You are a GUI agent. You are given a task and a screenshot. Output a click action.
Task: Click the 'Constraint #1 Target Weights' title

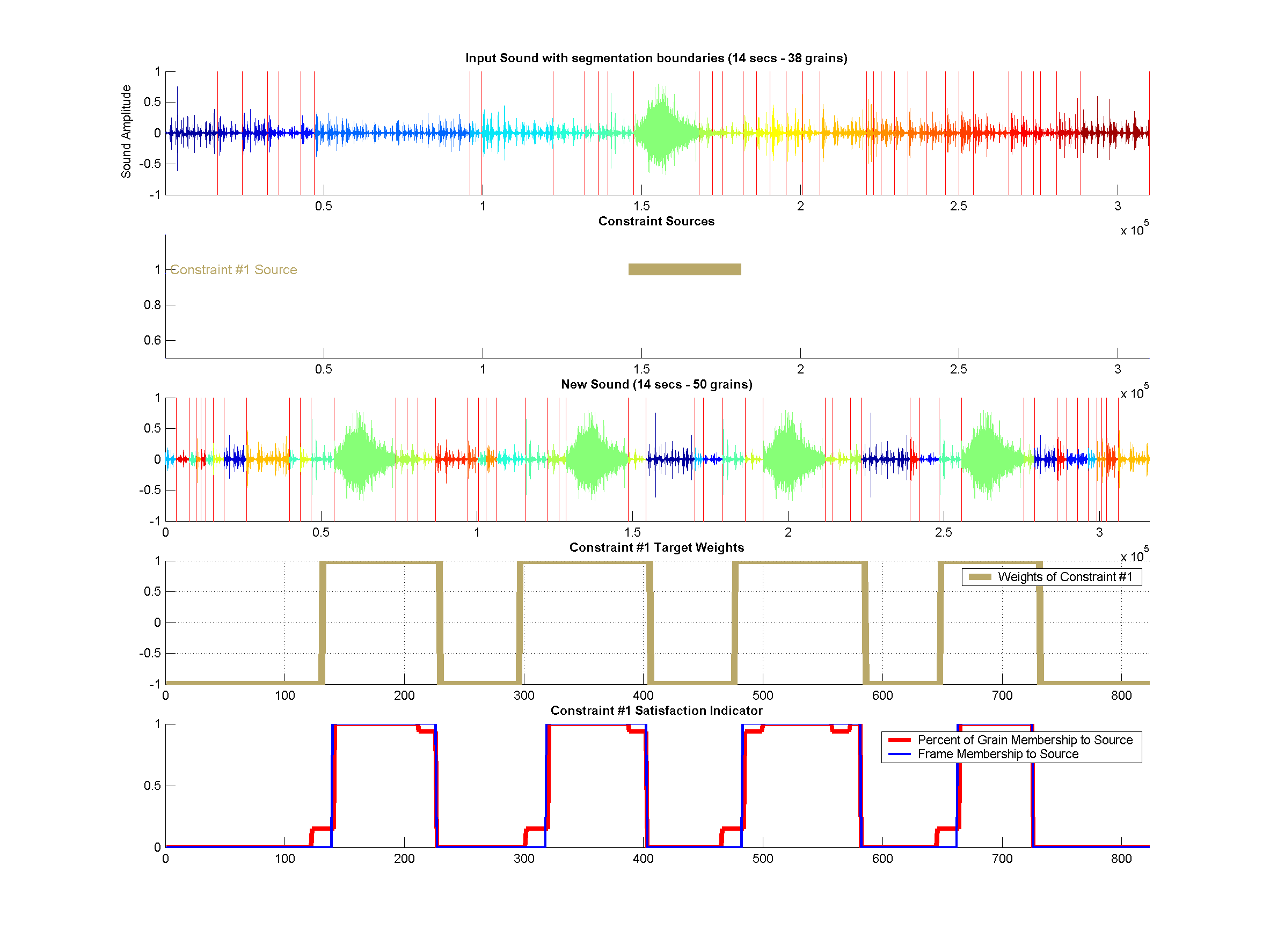[x=656, y=547]
